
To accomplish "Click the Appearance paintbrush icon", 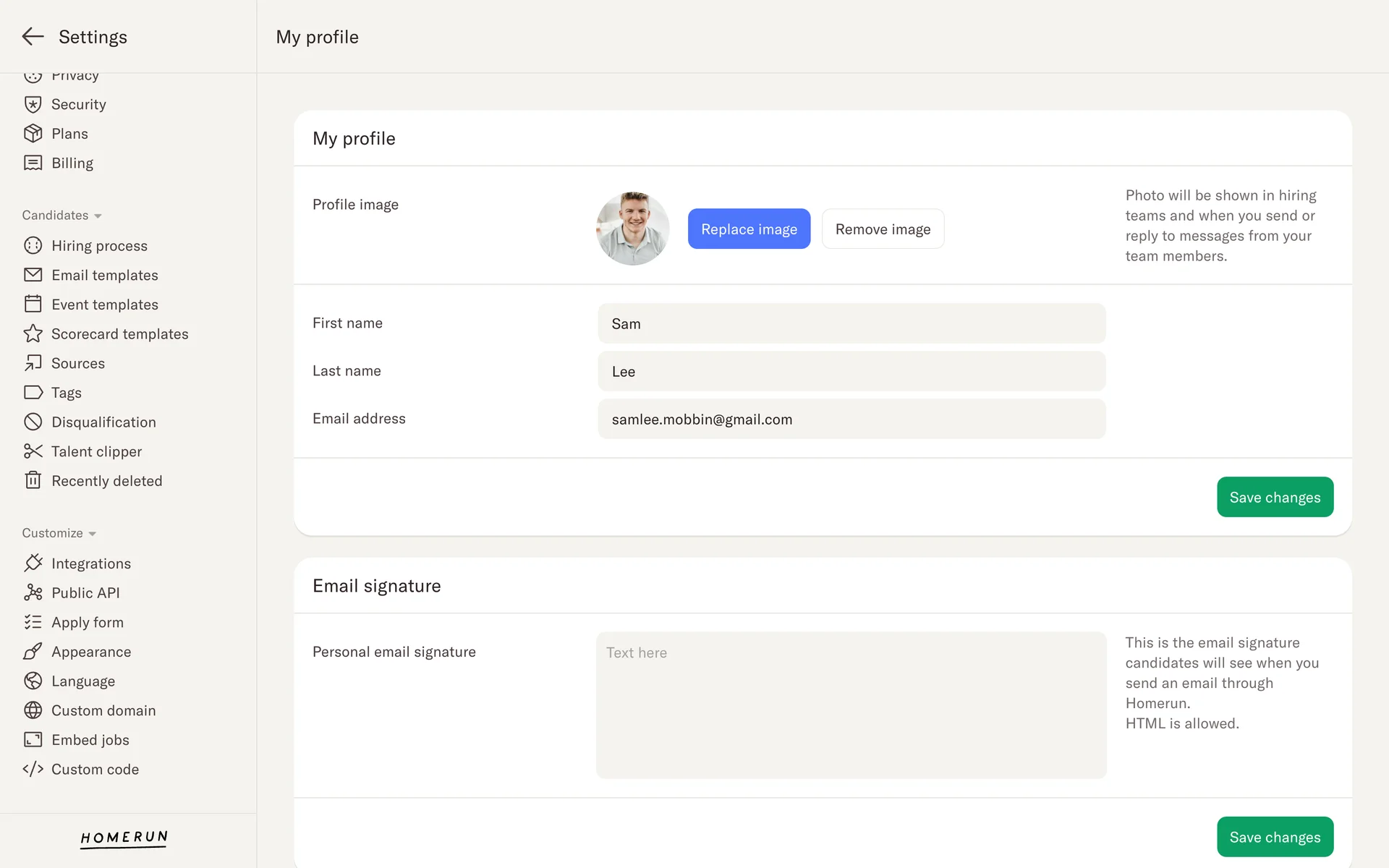I will click(33, 652).
